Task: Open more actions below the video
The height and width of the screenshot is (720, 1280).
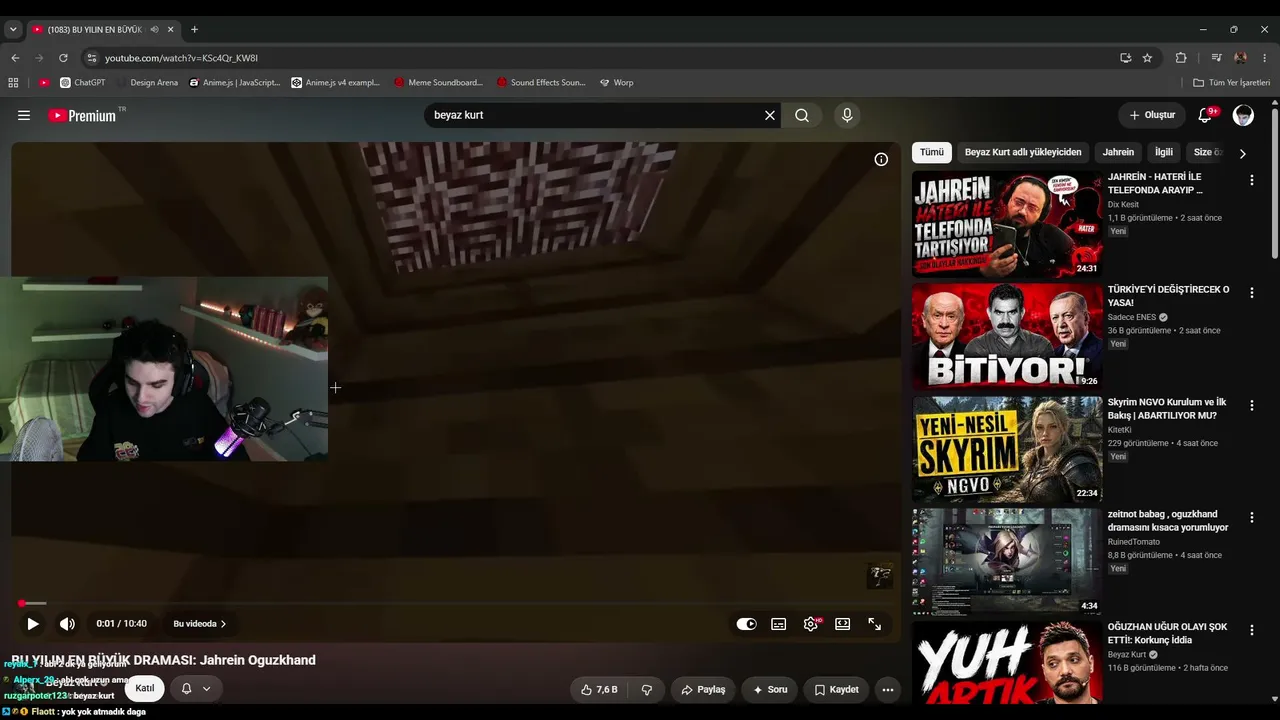Action: tap(887, 690)
